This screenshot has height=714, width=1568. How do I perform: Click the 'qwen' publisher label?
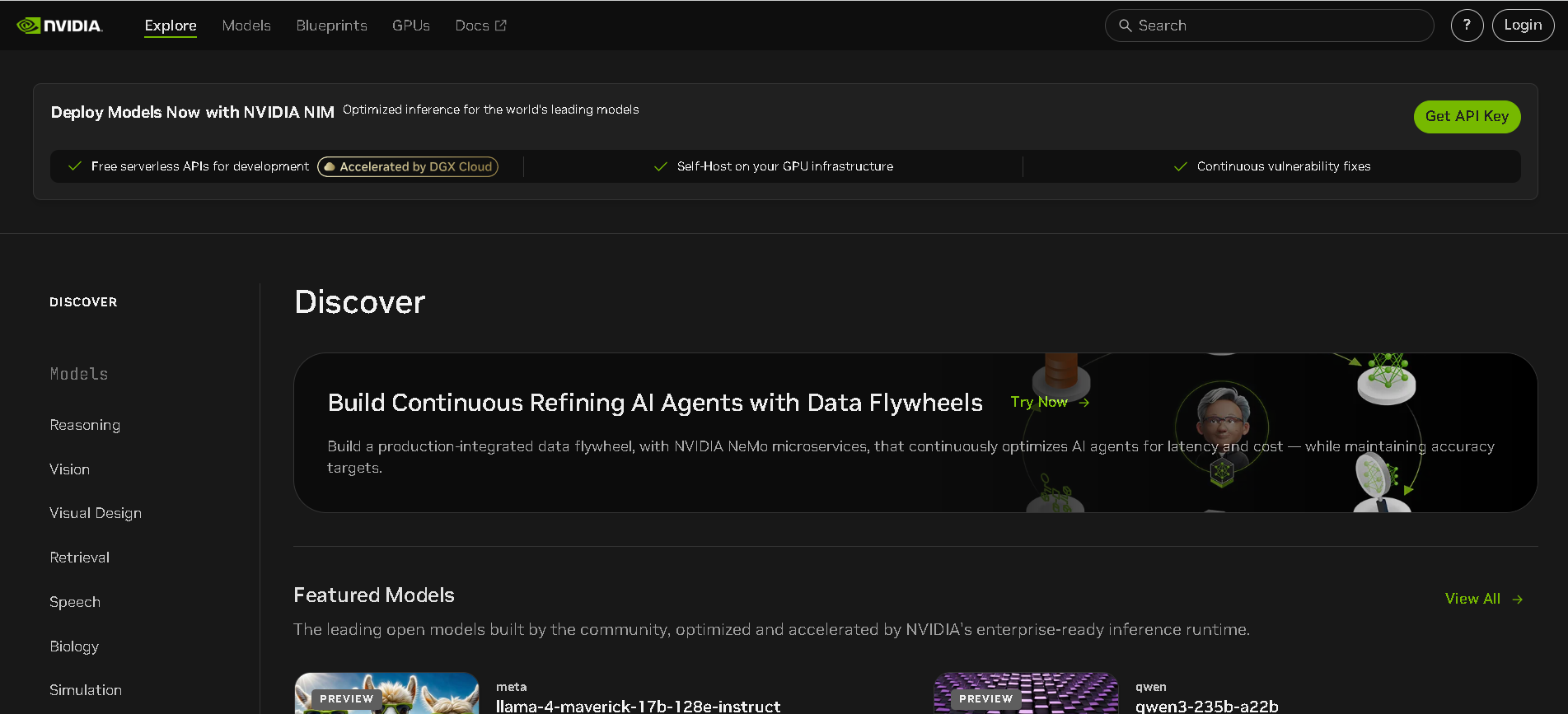pos(1151,687)
